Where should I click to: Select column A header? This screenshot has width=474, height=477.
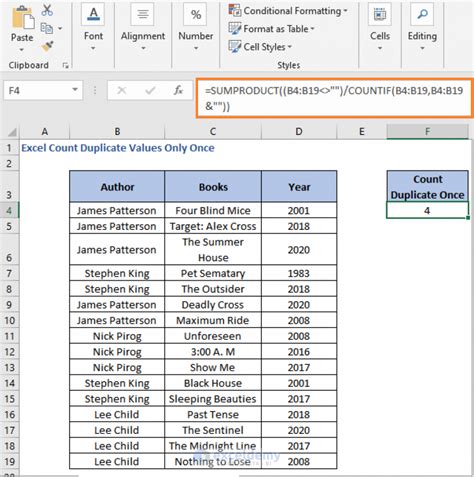44,132
